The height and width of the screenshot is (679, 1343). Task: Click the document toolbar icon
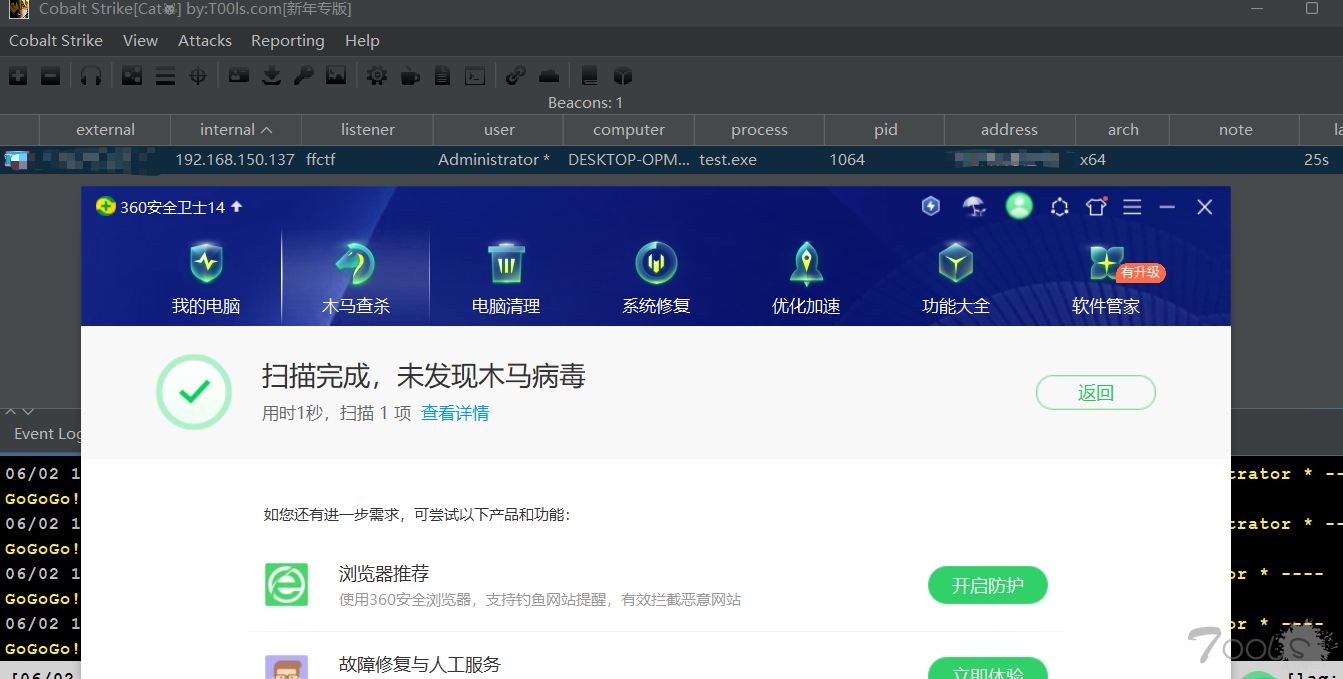click(x=442, y=76)
